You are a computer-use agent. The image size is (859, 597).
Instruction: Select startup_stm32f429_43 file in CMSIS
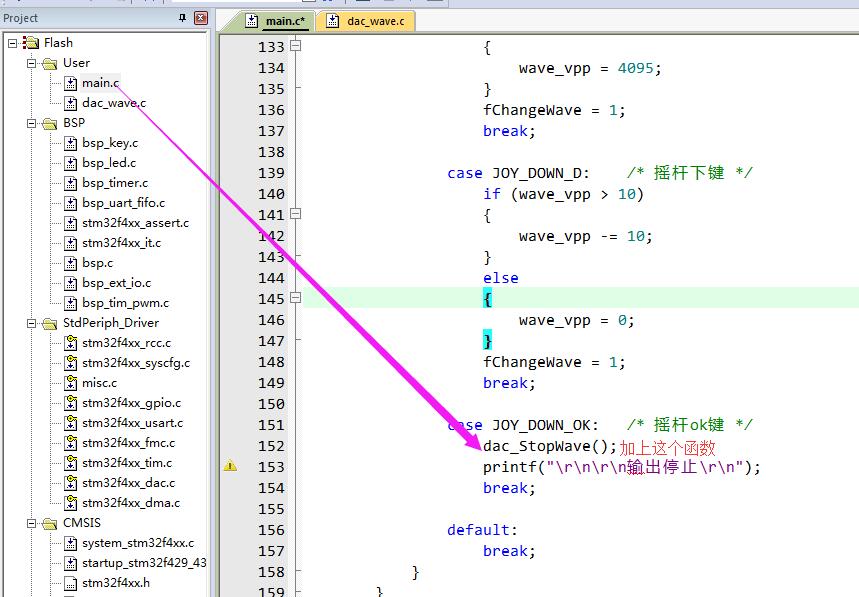pos(144,563)
